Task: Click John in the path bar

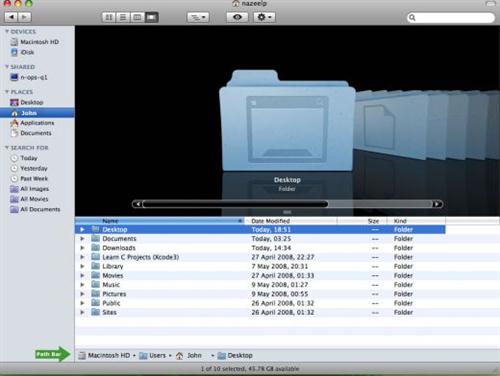Action: click(189, 356)
